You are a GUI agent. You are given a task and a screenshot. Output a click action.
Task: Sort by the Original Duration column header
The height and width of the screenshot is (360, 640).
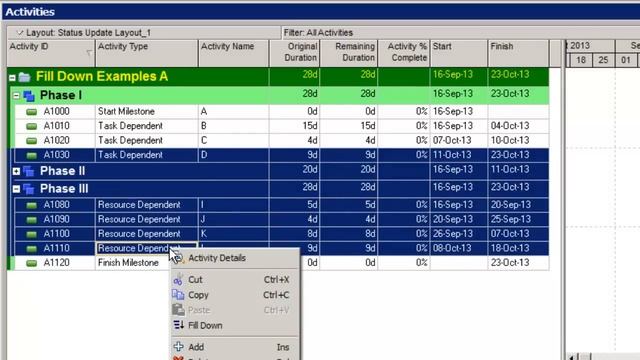[294, 53]
